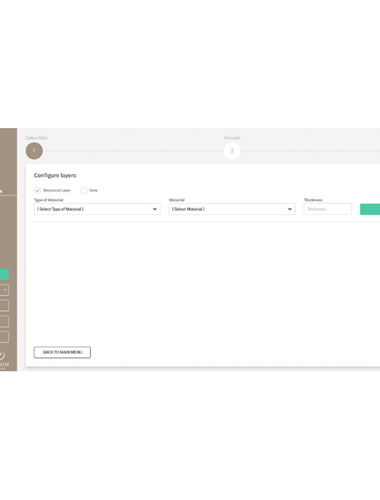380x500 pixels.
Task: Go to step 2 Simulate circle
Action: pos(232,151)
